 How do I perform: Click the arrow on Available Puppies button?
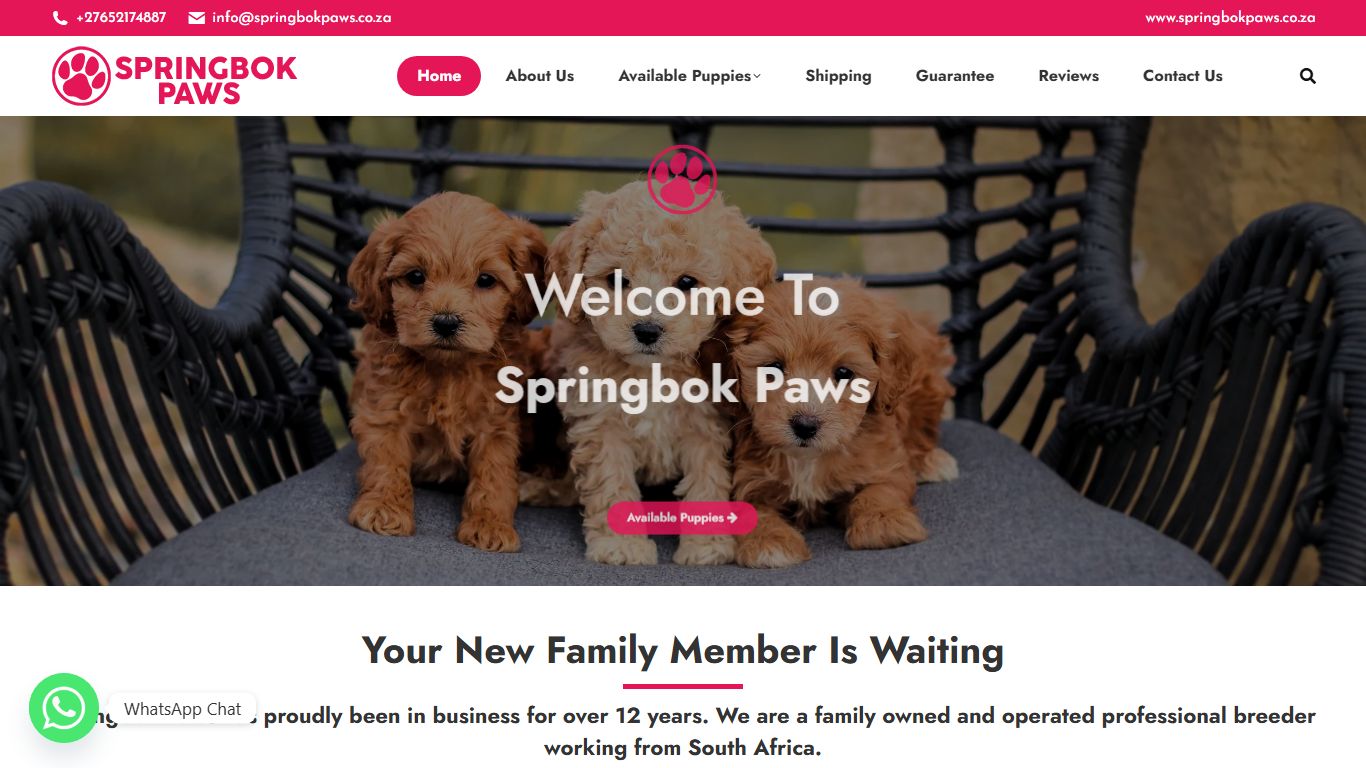(x=732, y=518)
